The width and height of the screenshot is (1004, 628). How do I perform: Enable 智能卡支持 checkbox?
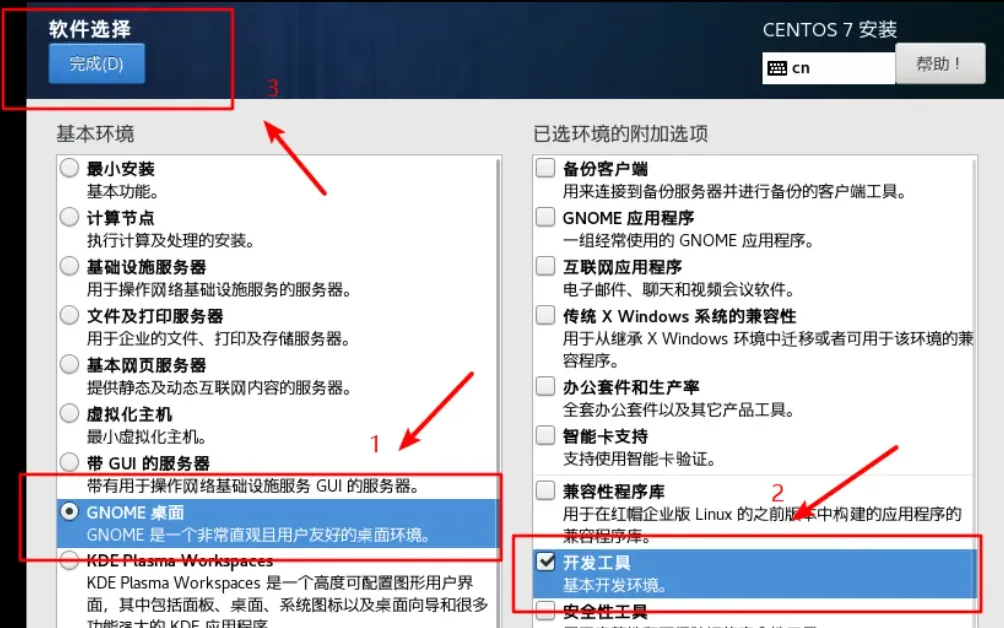click(546, 435)
